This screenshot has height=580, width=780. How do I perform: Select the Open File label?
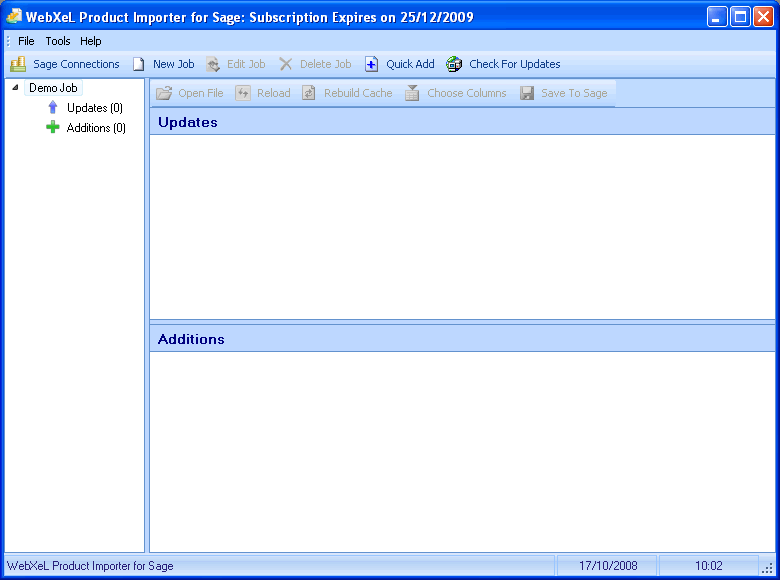point(201,93)
